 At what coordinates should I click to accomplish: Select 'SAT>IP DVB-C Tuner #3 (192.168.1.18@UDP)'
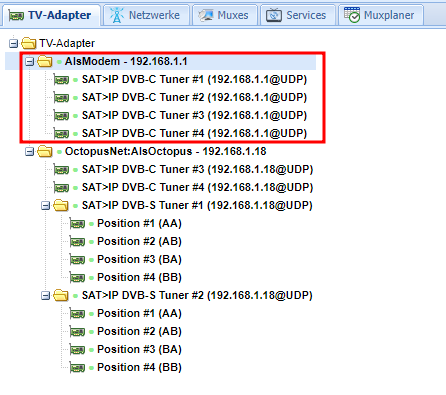[198, 170]
